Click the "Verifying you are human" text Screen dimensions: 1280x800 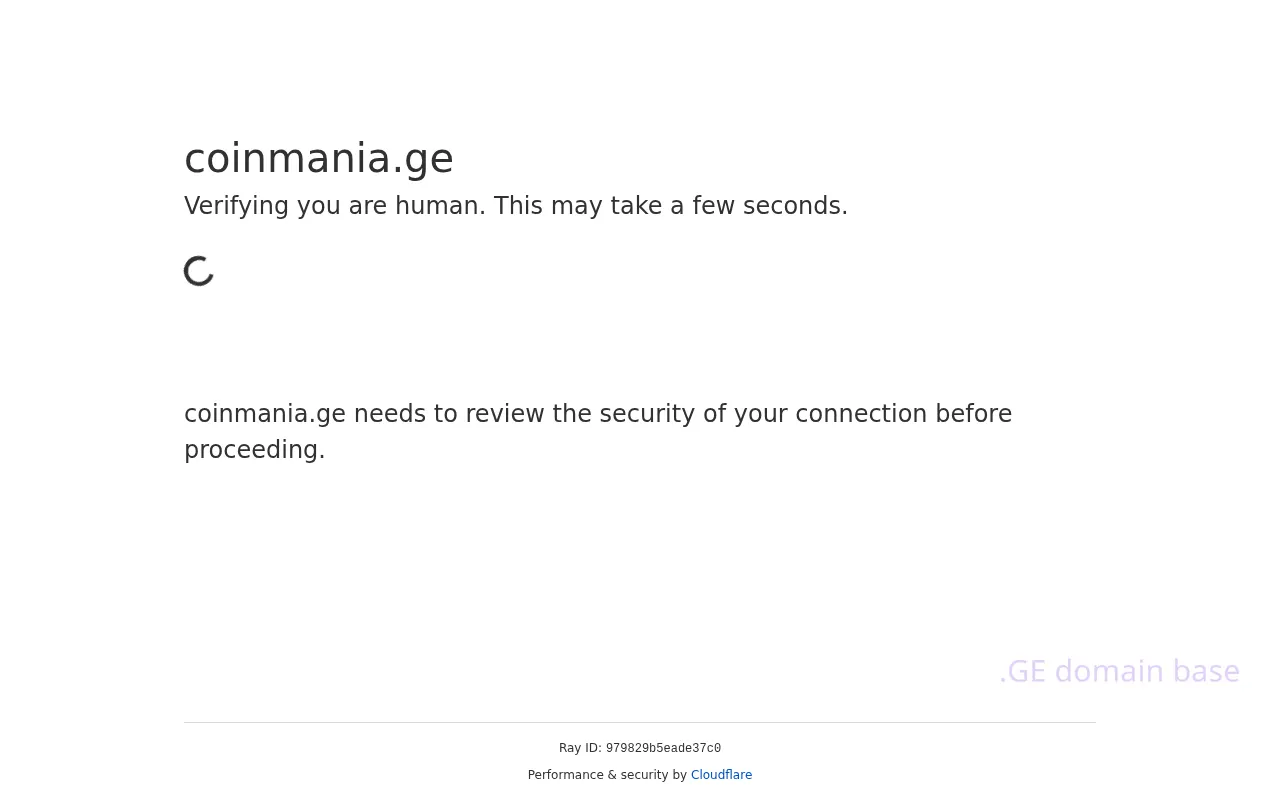(x=334, y=206)
